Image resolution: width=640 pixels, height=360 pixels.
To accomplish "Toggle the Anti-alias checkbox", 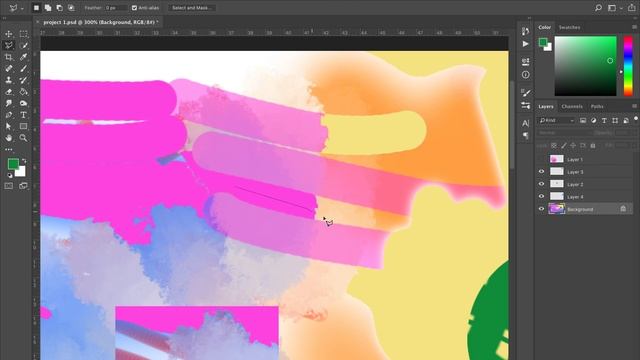I will coord(134,8).
